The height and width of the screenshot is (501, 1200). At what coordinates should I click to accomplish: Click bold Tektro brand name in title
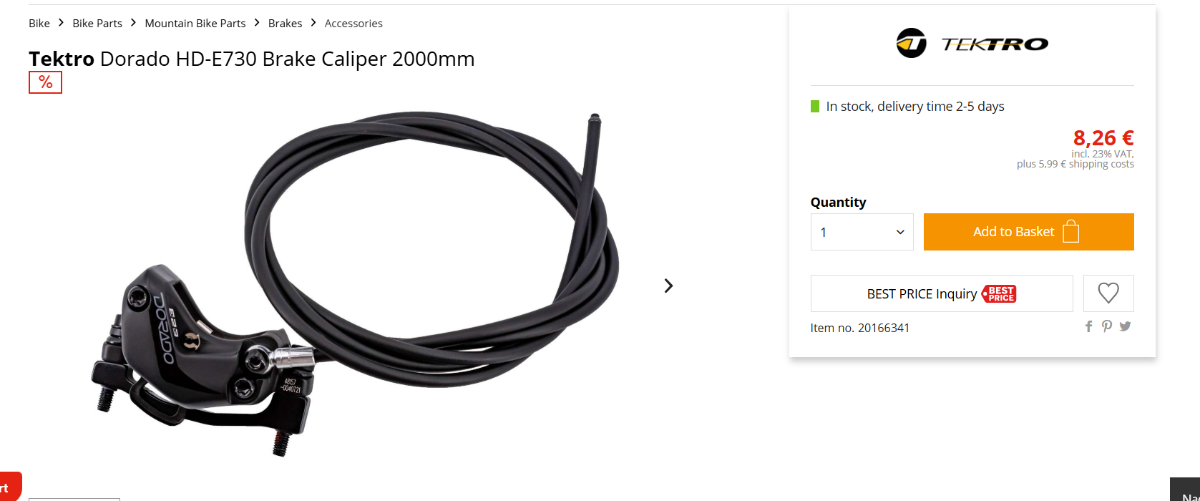[x=62, y=59]
